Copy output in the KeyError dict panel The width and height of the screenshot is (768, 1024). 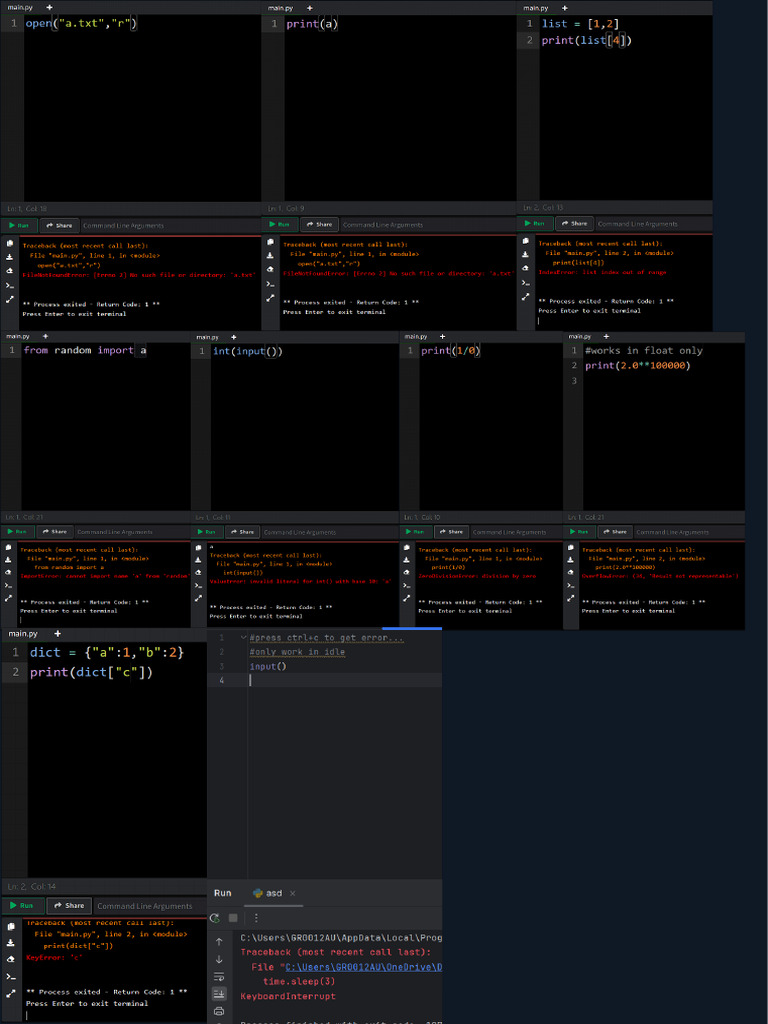tap(10, 926)
